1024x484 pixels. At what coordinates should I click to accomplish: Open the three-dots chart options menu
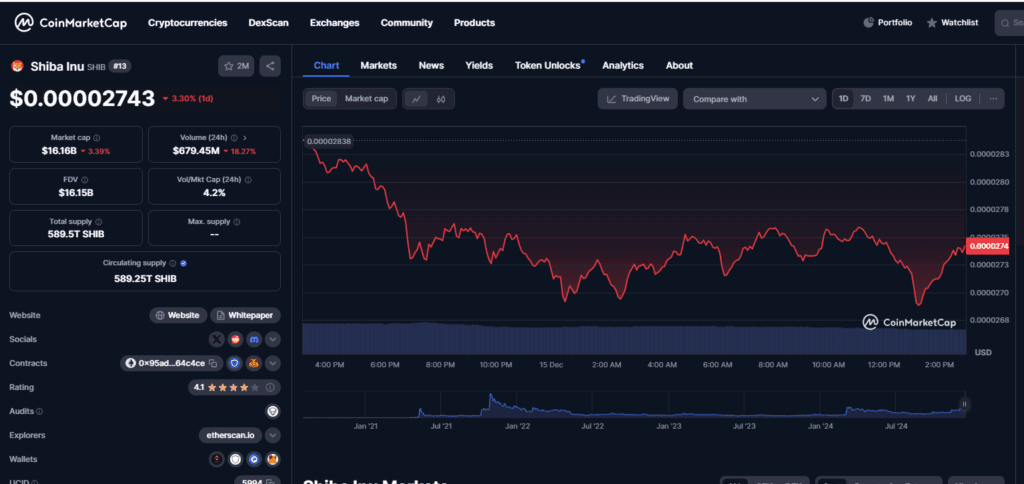[993, 99]
